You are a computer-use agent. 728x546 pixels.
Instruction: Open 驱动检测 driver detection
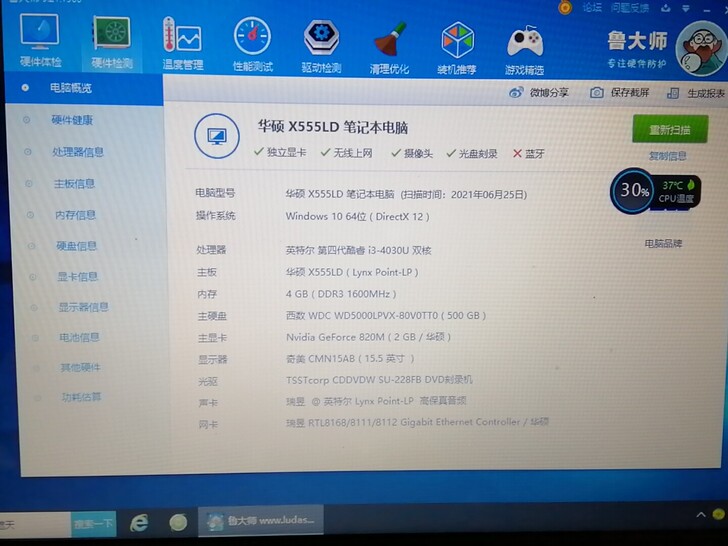[321, 46]
